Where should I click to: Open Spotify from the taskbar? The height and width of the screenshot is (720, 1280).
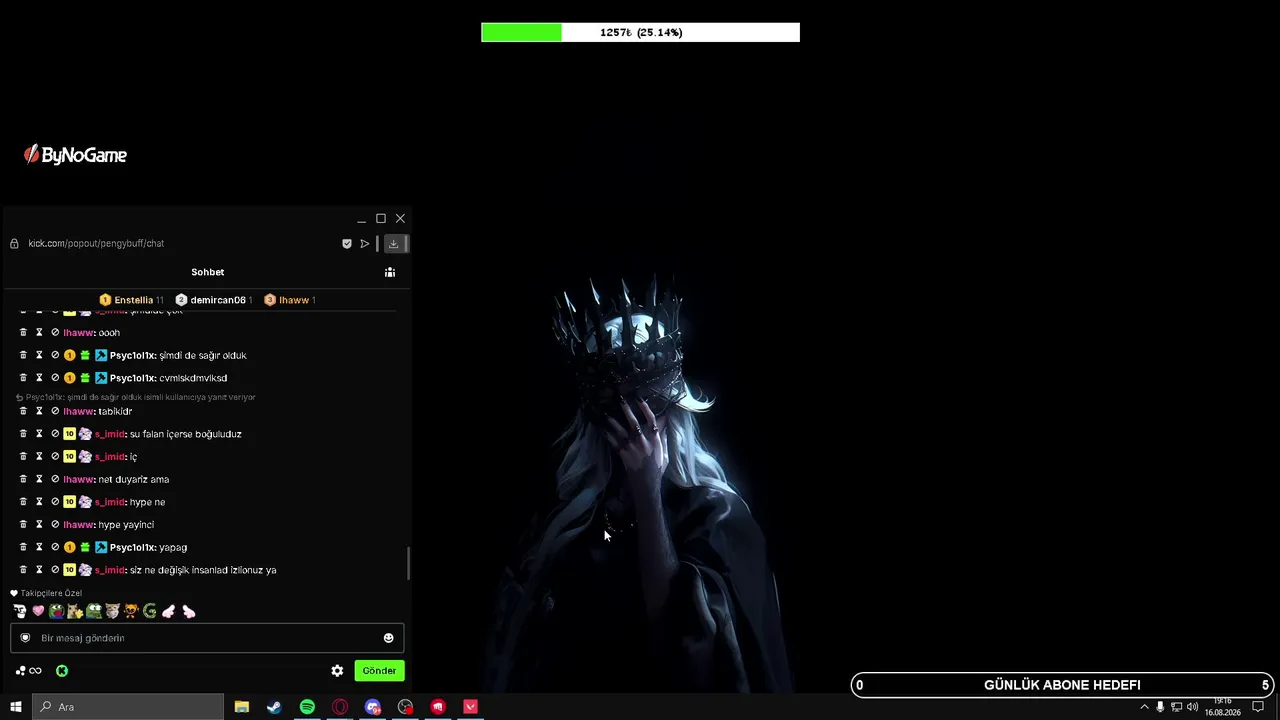click(x=307, y=707)
